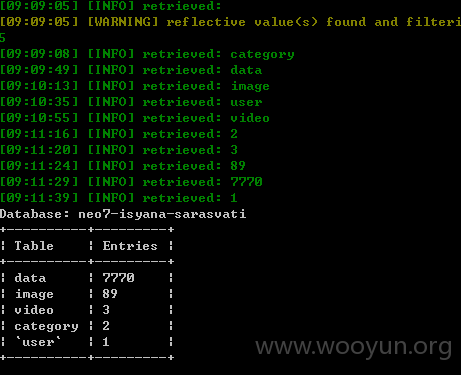461x375 pixels.
Task: Click 'video' in the Table column
Action: (x=34, y=310)
